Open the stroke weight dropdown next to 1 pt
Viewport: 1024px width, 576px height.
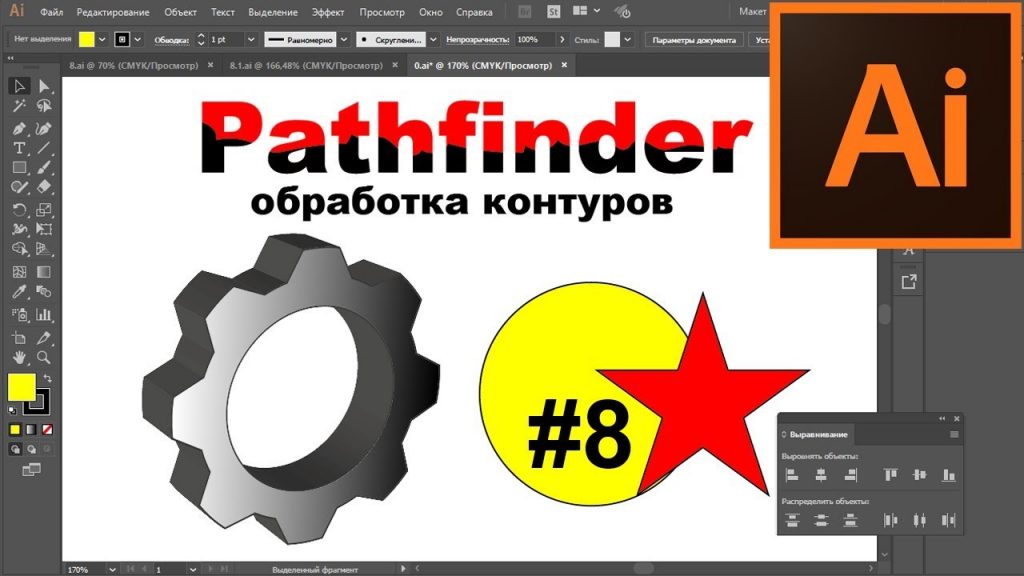(251, 40)
